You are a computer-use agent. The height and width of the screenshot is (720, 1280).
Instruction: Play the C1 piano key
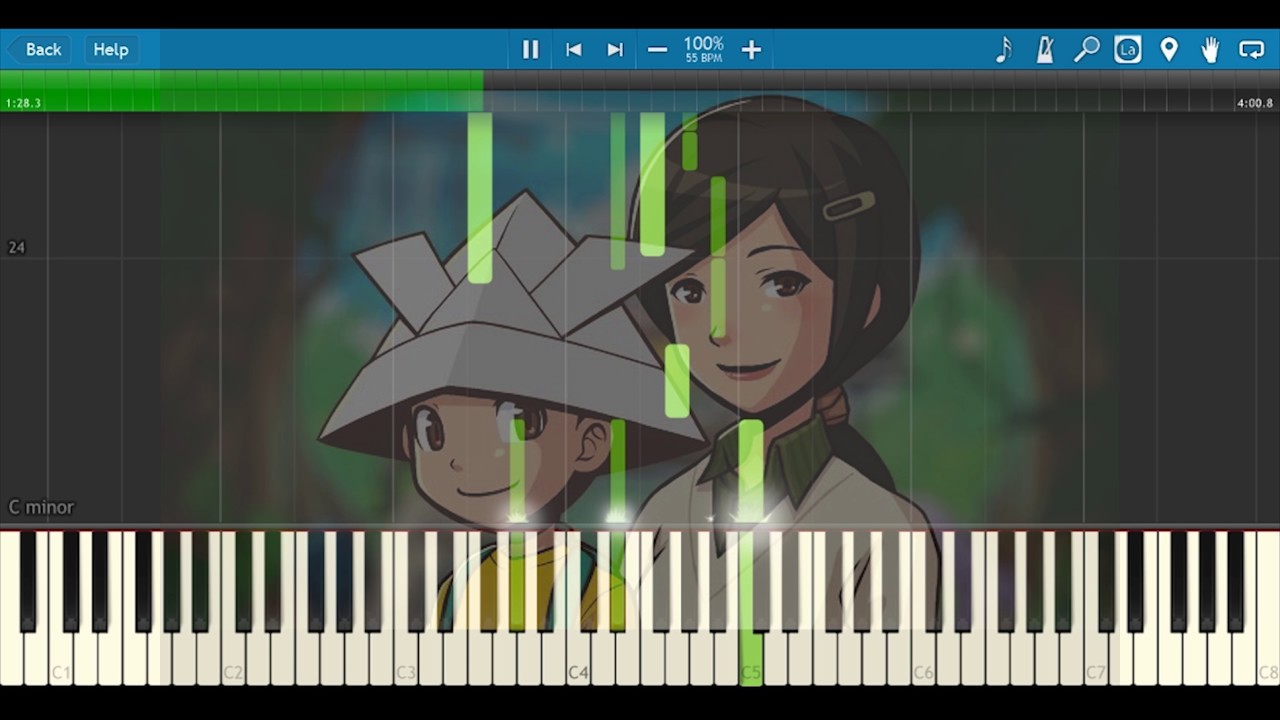click(61, 660)
